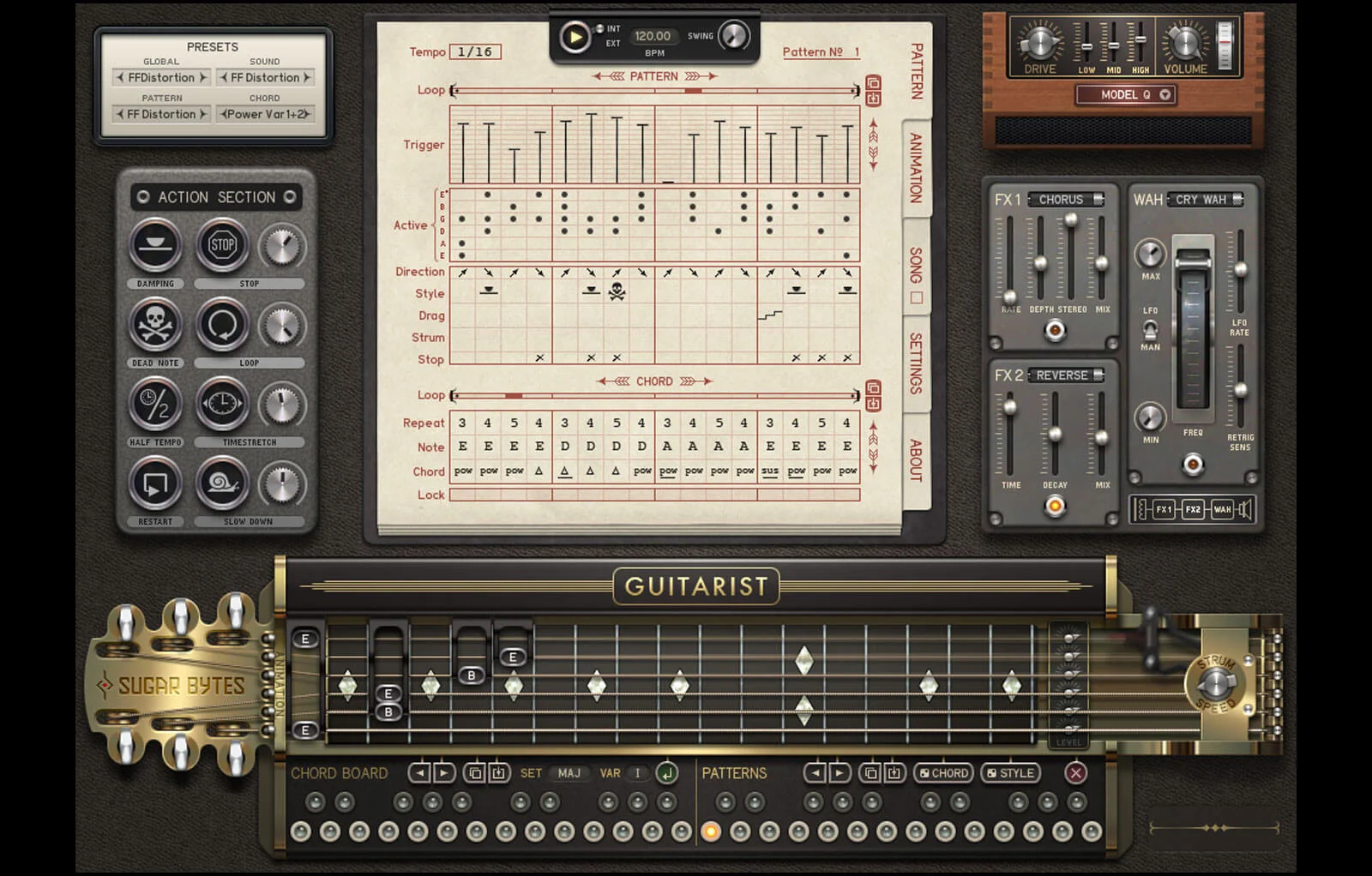Viewport: 1372px width, 876px height.
Task: Click the Wah LFO Rate slider handle
Action: 1240,270
